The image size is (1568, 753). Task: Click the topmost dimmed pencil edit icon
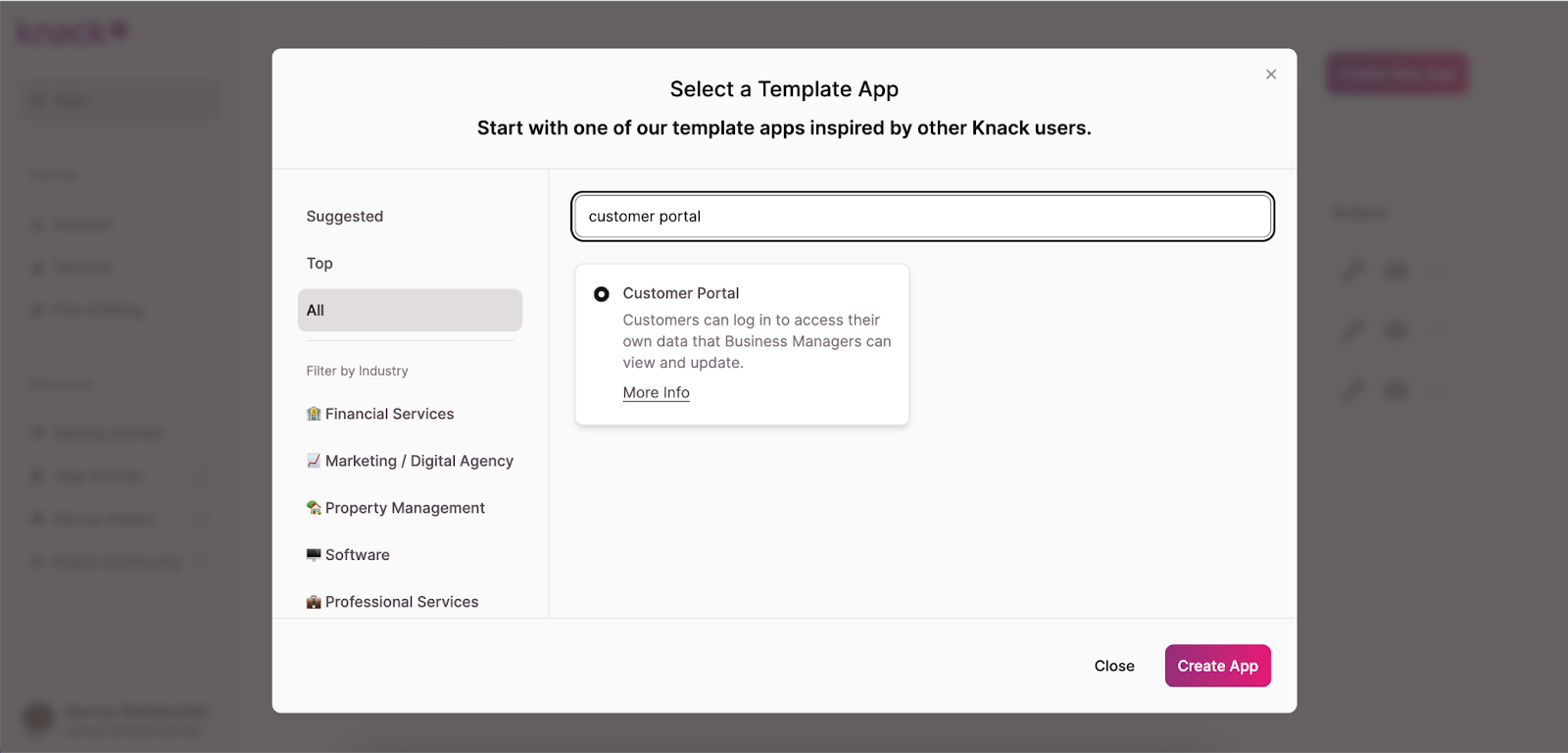coord(1353,271)
